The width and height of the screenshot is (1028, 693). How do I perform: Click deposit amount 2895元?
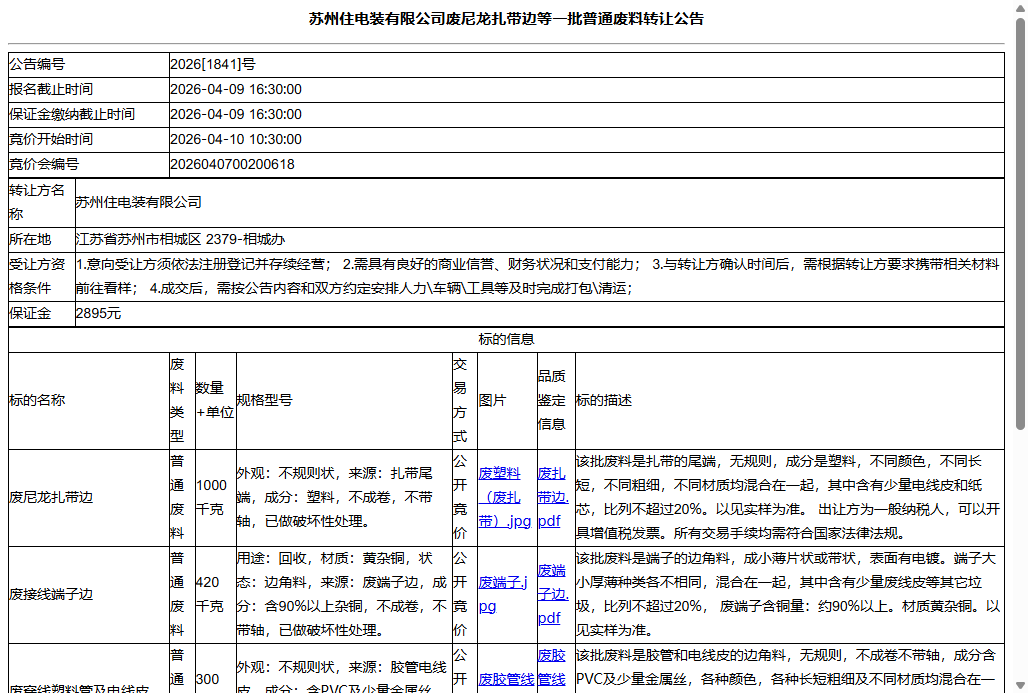[98, 313]
